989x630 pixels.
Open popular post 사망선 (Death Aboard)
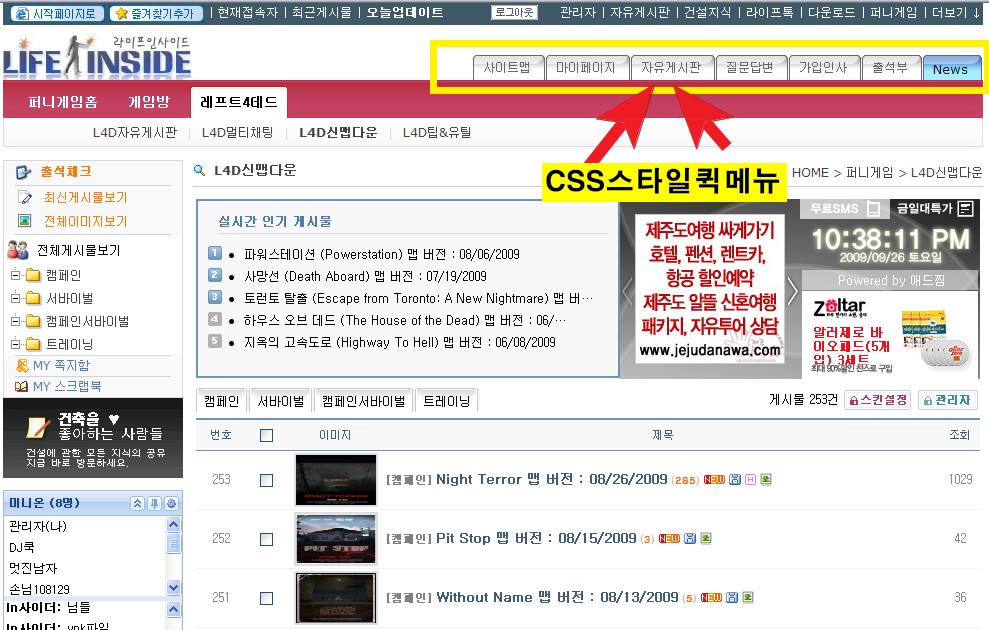coord(365,276)
